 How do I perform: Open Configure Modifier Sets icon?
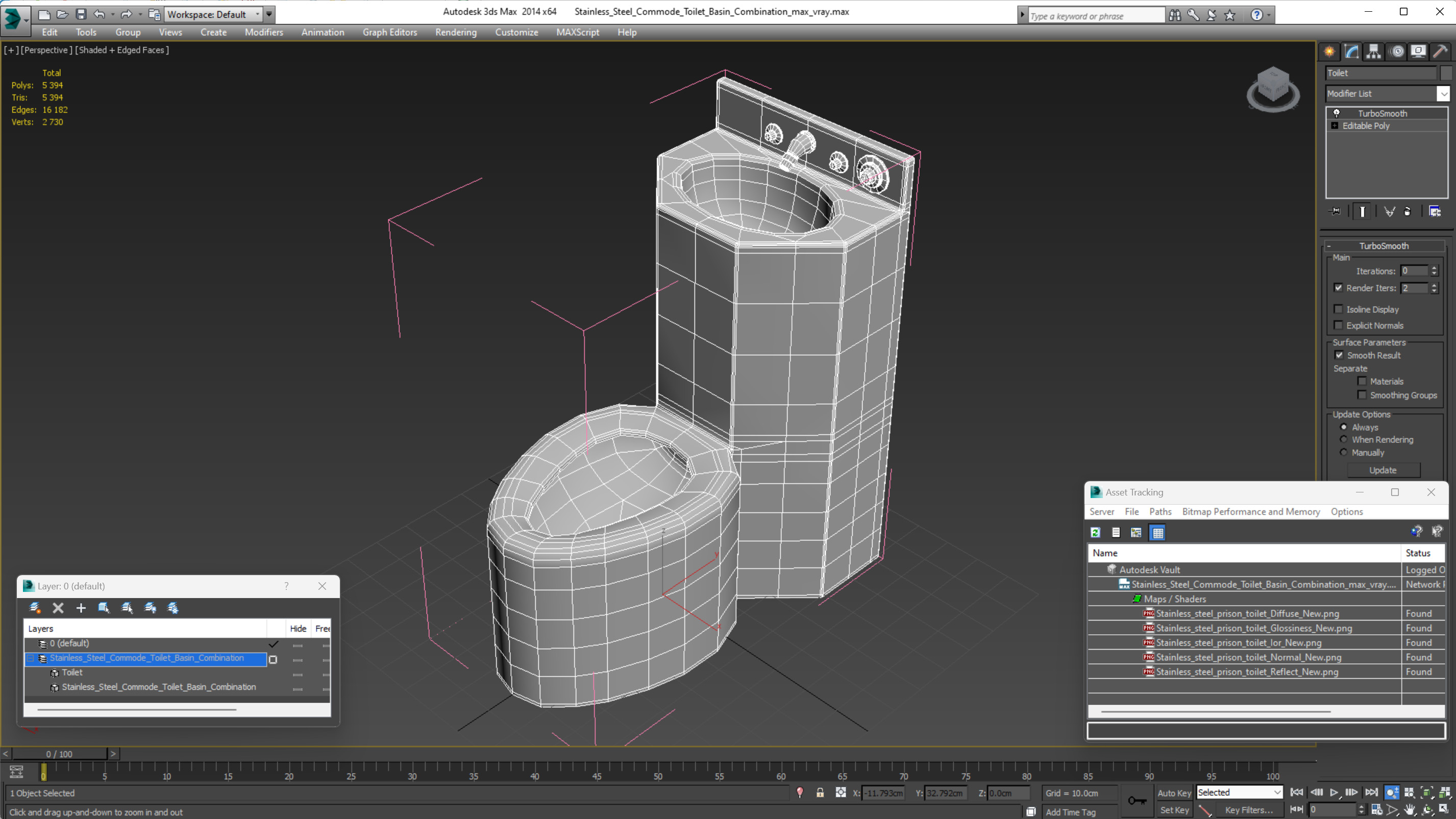click(1435, 211)
